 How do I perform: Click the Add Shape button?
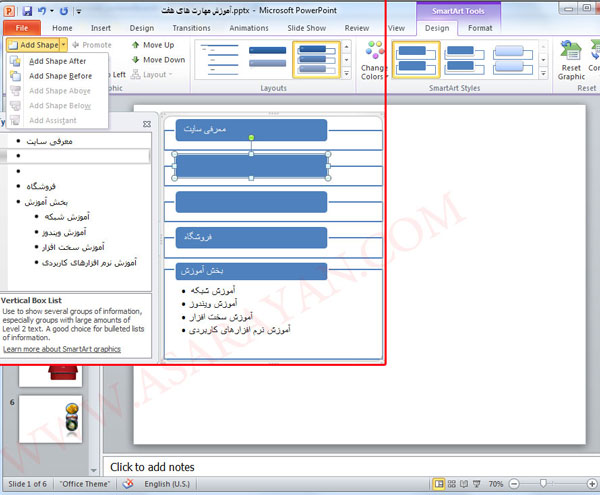coord(34,45)
